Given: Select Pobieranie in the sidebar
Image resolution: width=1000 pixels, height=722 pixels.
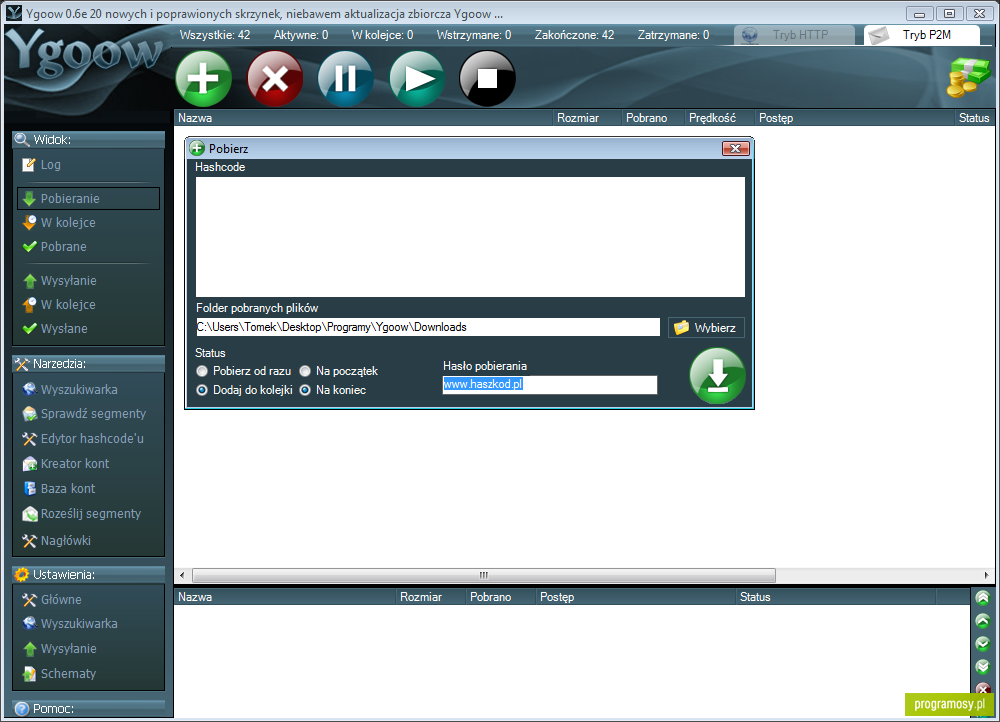Looking at the screenshot, I should pos(89,198).
